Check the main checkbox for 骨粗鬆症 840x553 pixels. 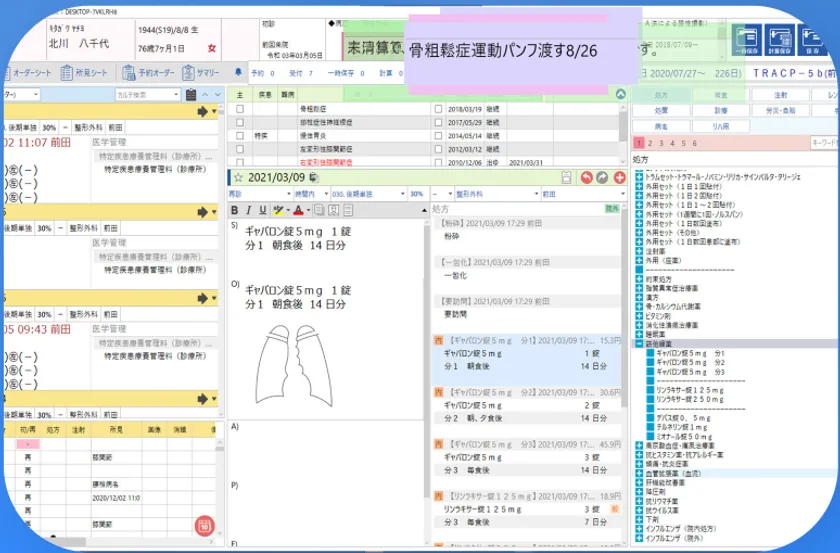pos(239,108)
